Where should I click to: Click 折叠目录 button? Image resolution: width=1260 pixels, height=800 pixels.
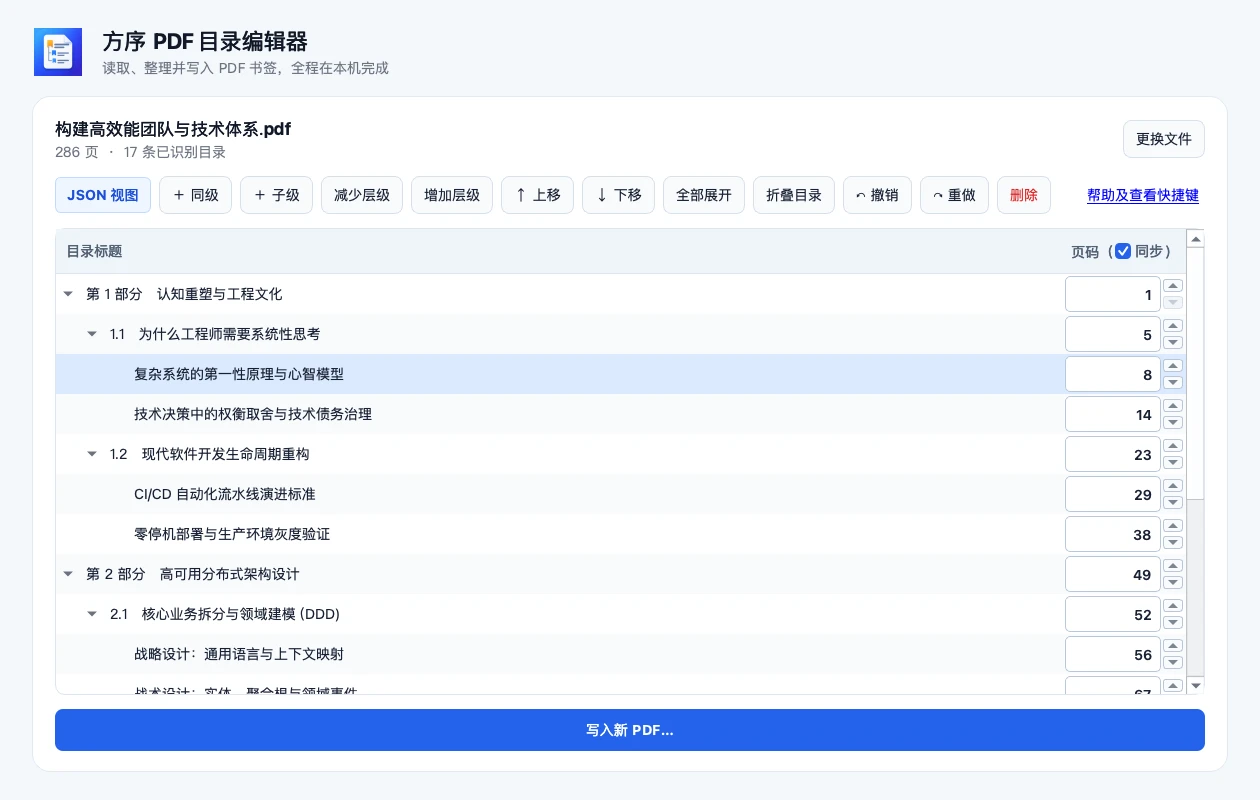794,195
